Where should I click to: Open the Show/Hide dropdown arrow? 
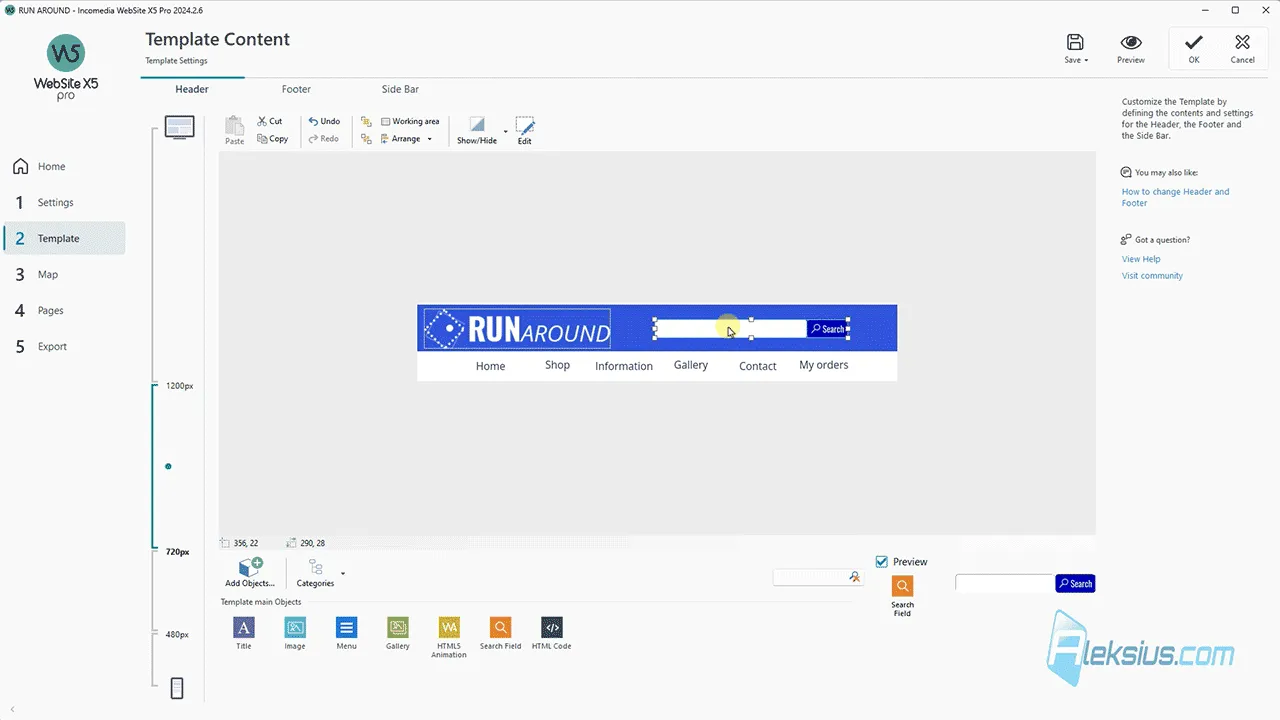(505, 131)
